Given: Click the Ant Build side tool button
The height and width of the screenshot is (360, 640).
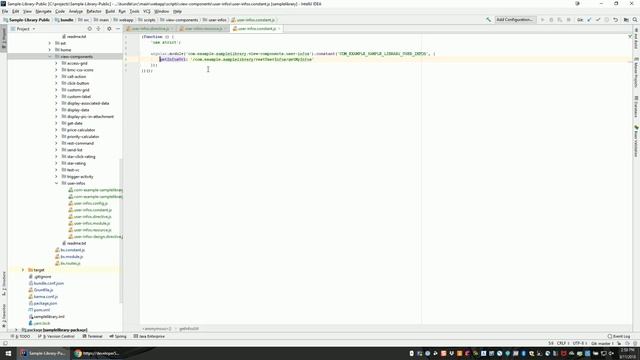Looking at the screenshot, I should click(x=636, y=39).
